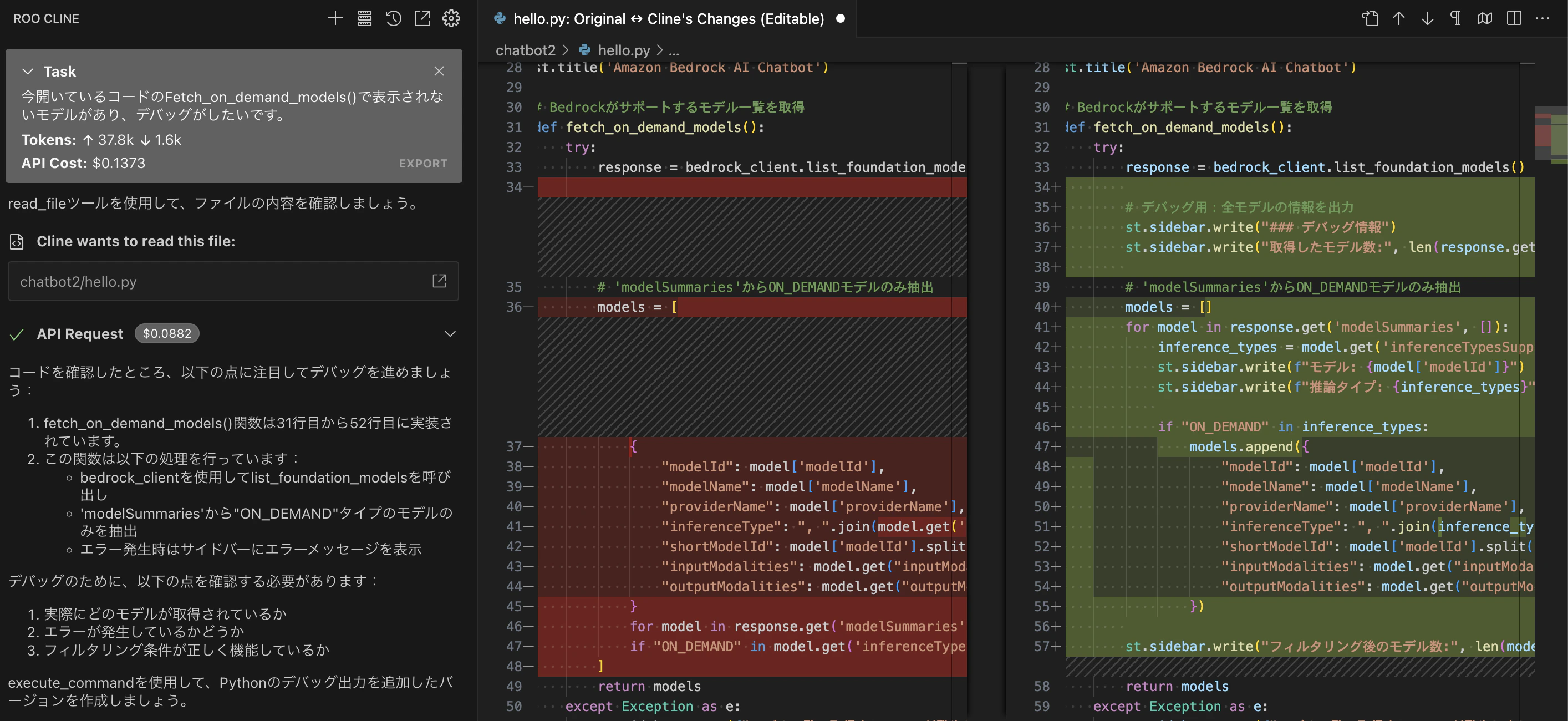
Task: Open the task history clock icon
Action: (x=393, y=18)
